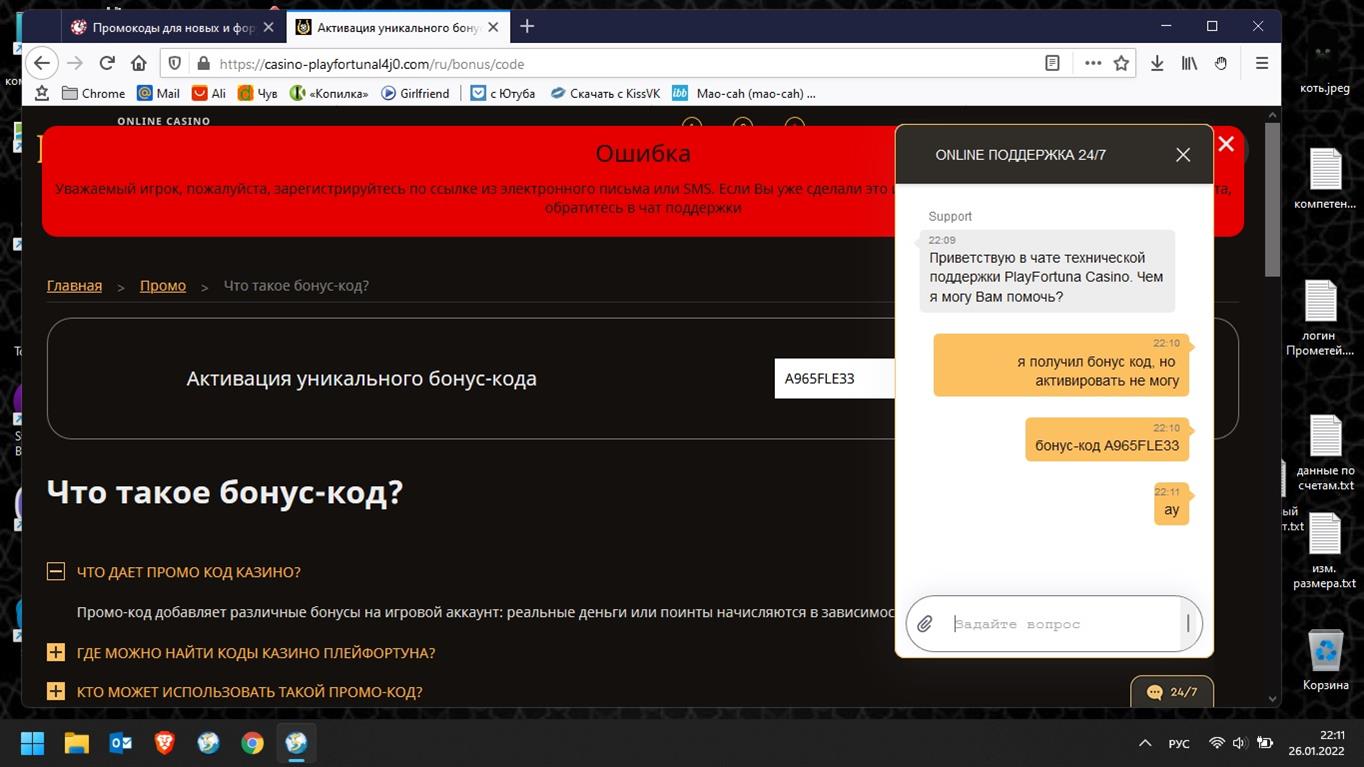Viewport: 1364px width, 767px height.
Task: Click the browser forward arrow
Action: coord(75,63)
